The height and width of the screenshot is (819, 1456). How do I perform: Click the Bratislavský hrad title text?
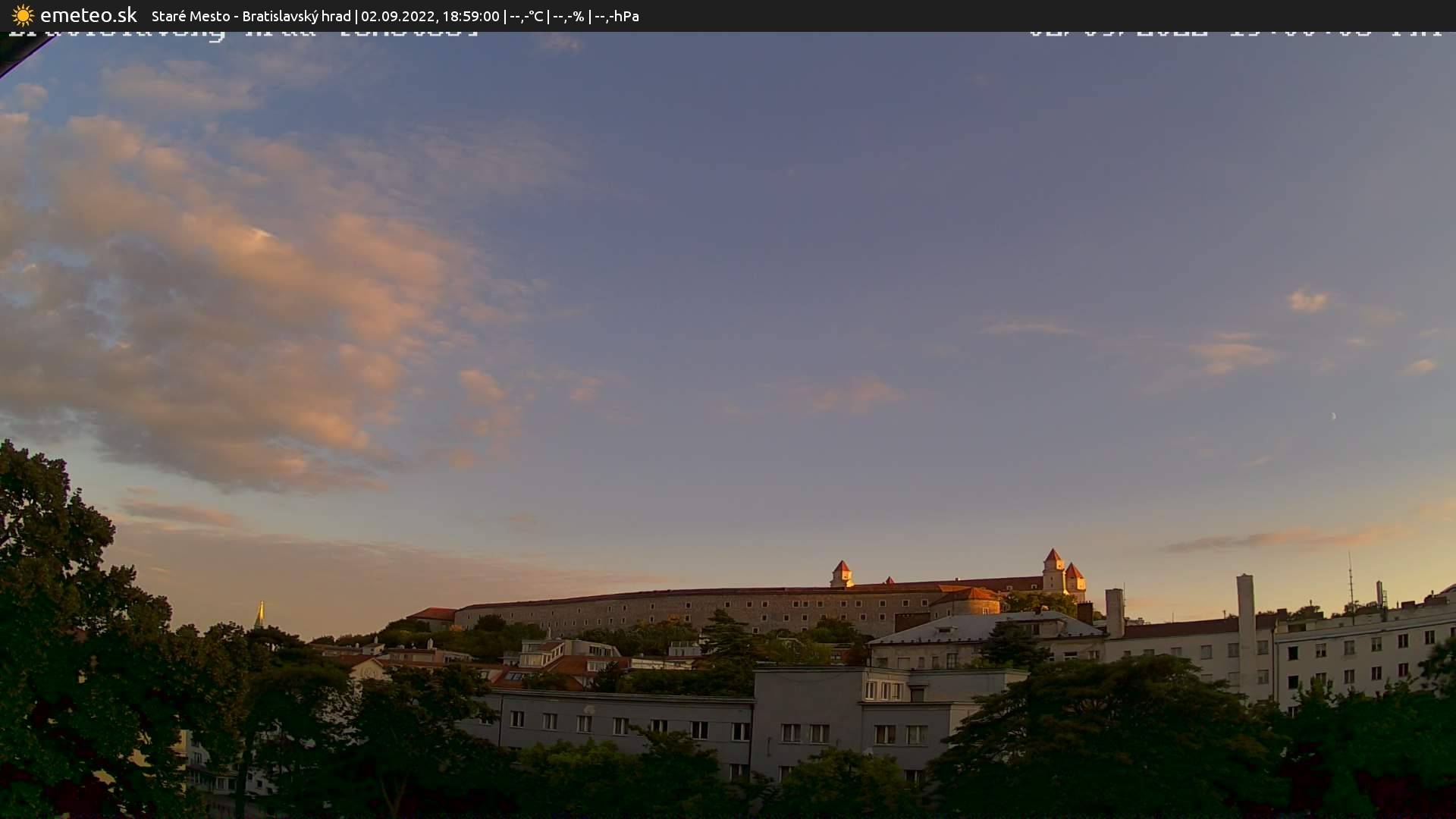(297, 15)
